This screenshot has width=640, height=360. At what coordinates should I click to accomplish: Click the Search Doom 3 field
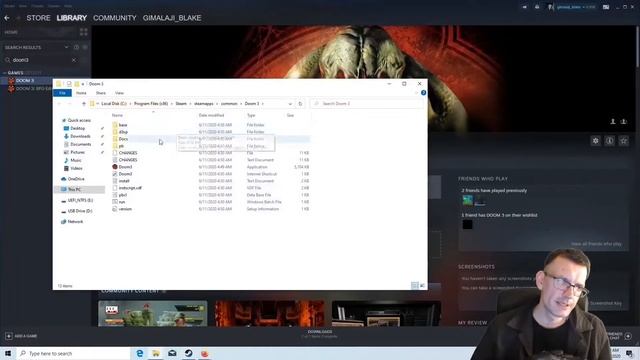click(367, 104)
